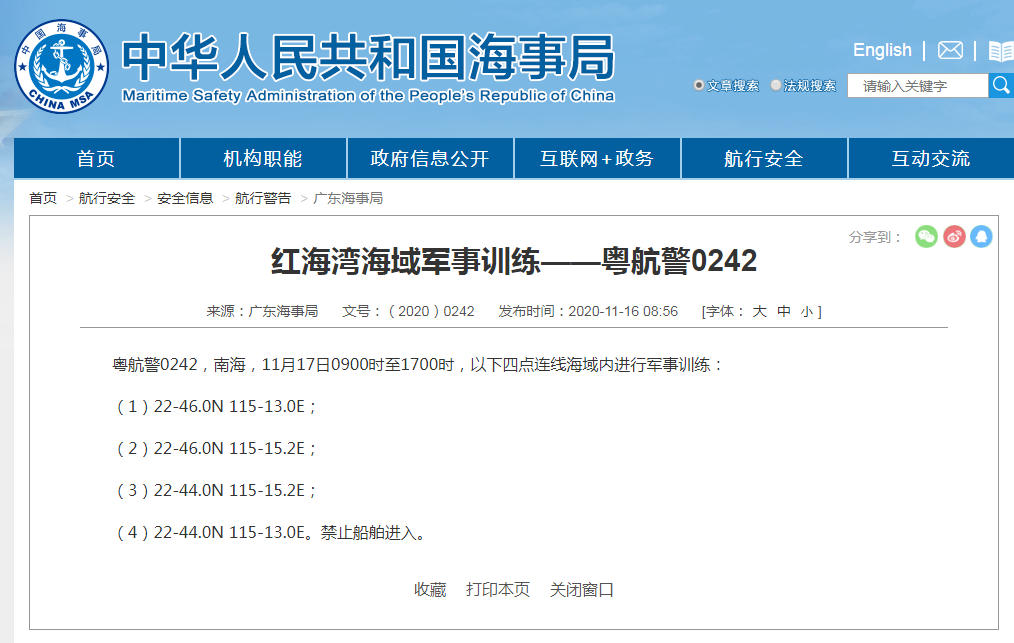
Task: Click 打印本页 to print
Action: click(498, 589)
